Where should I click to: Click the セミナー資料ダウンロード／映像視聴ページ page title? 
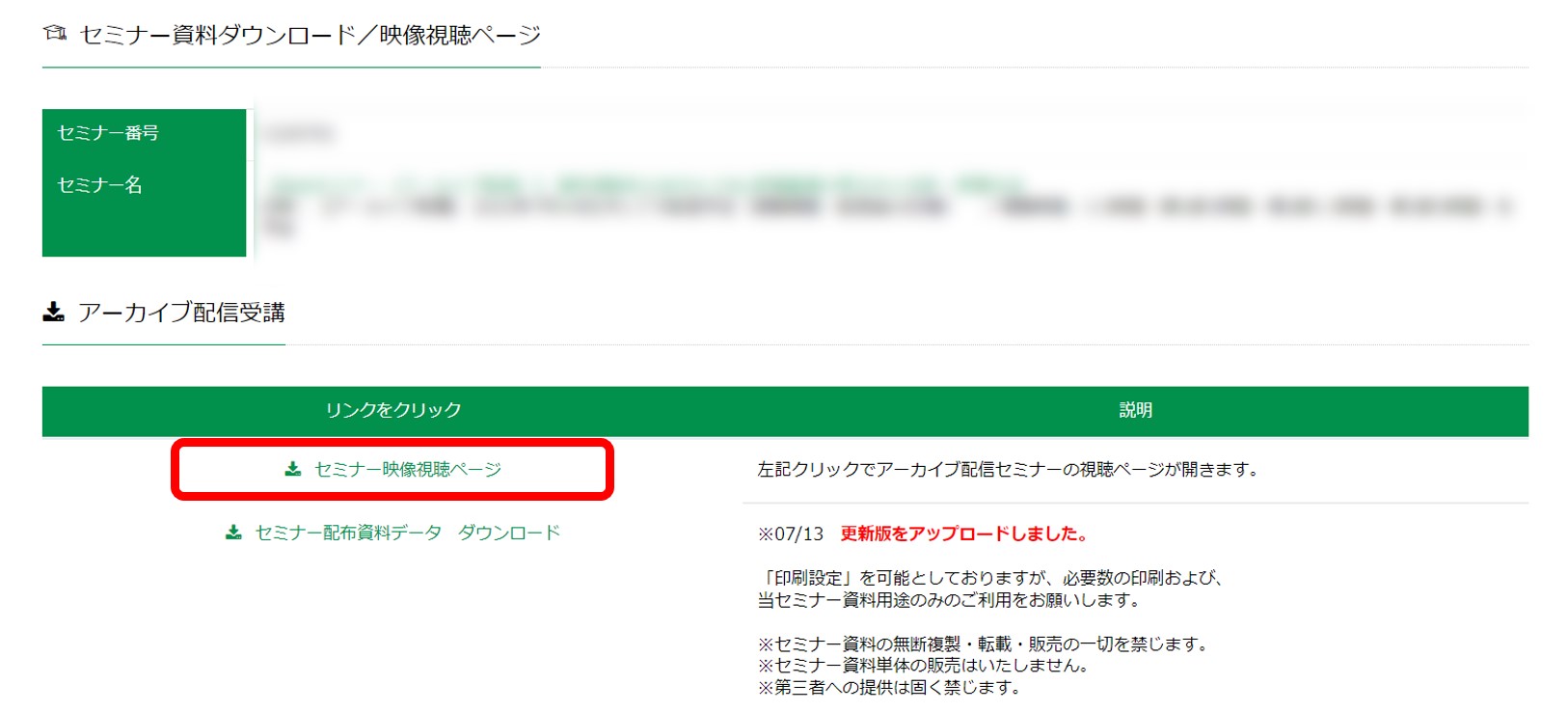(x=310, y=35)
